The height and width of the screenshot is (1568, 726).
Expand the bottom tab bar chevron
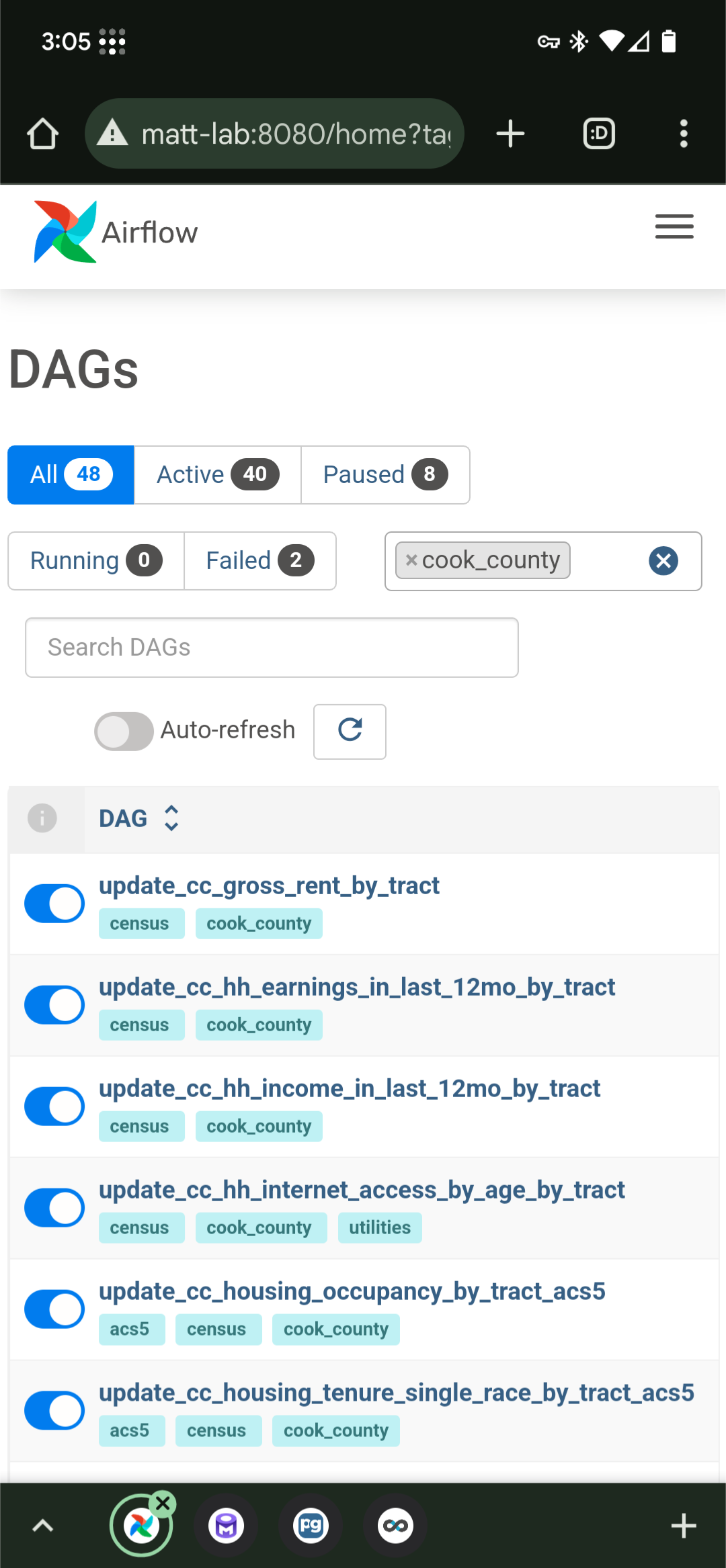(x=42, y=1526)
